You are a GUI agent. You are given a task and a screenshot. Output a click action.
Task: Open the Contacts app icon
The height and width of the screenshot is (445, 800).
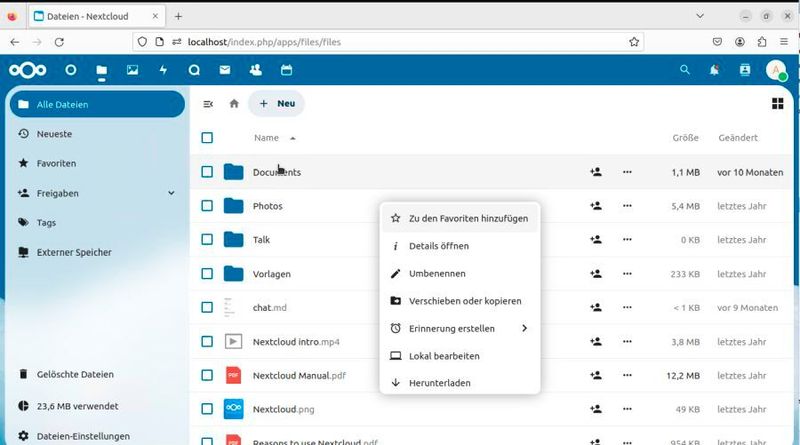click(x=256, y=70)
